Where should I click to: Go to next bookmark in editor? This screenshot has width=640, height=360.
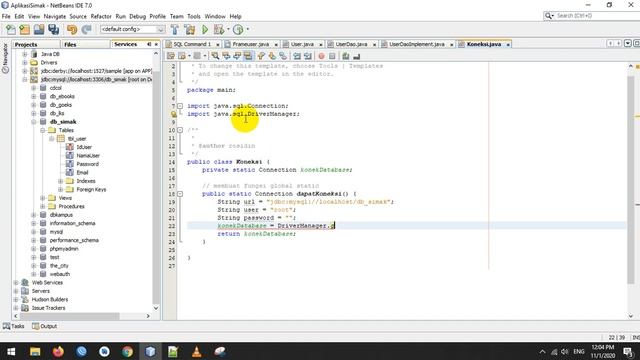[272, 56]
